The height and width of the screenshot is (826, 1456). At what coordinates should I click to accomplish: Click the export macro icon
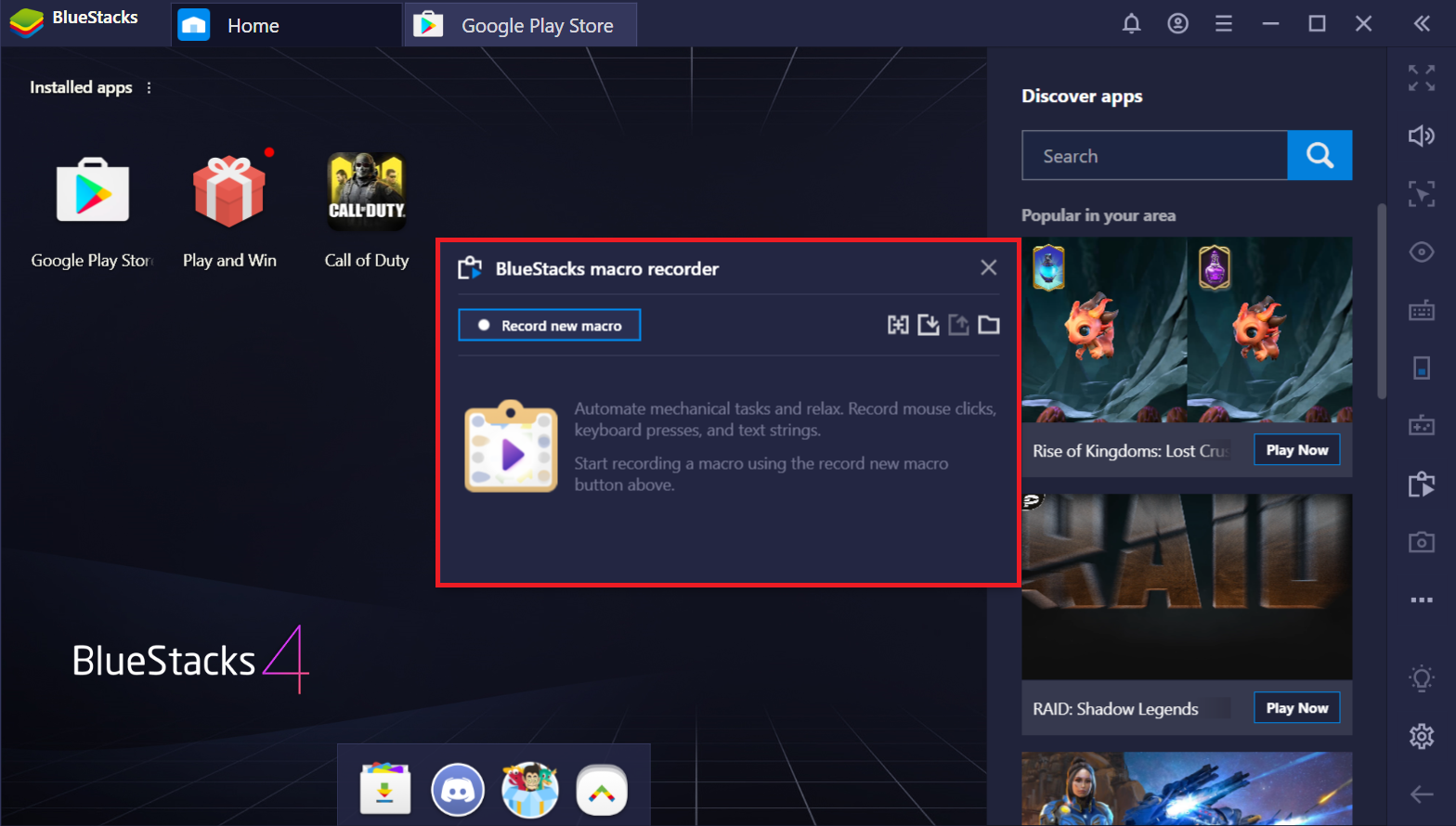(x=959, y=325)
